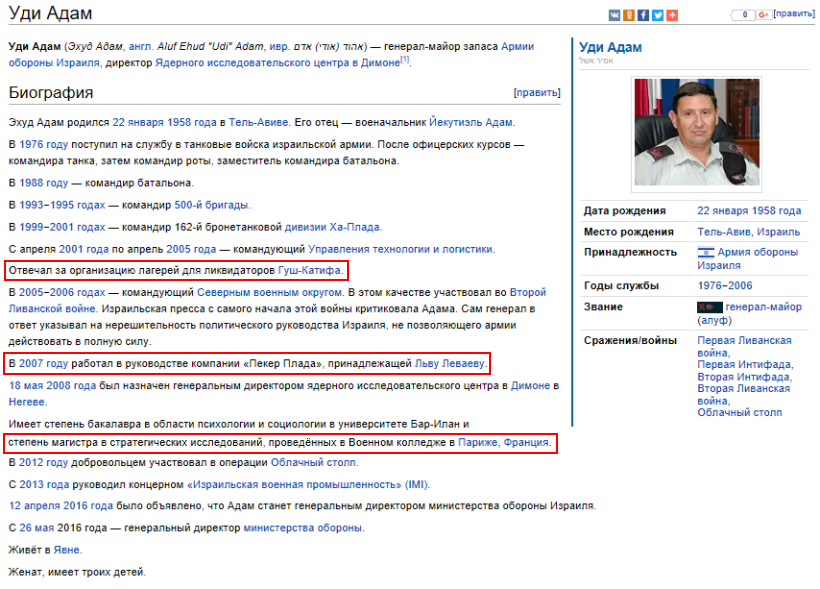Viewport: 820px width, 589px height.
Task: Open the portrait photo of Уди Адам
Action: tap(697, 132)
